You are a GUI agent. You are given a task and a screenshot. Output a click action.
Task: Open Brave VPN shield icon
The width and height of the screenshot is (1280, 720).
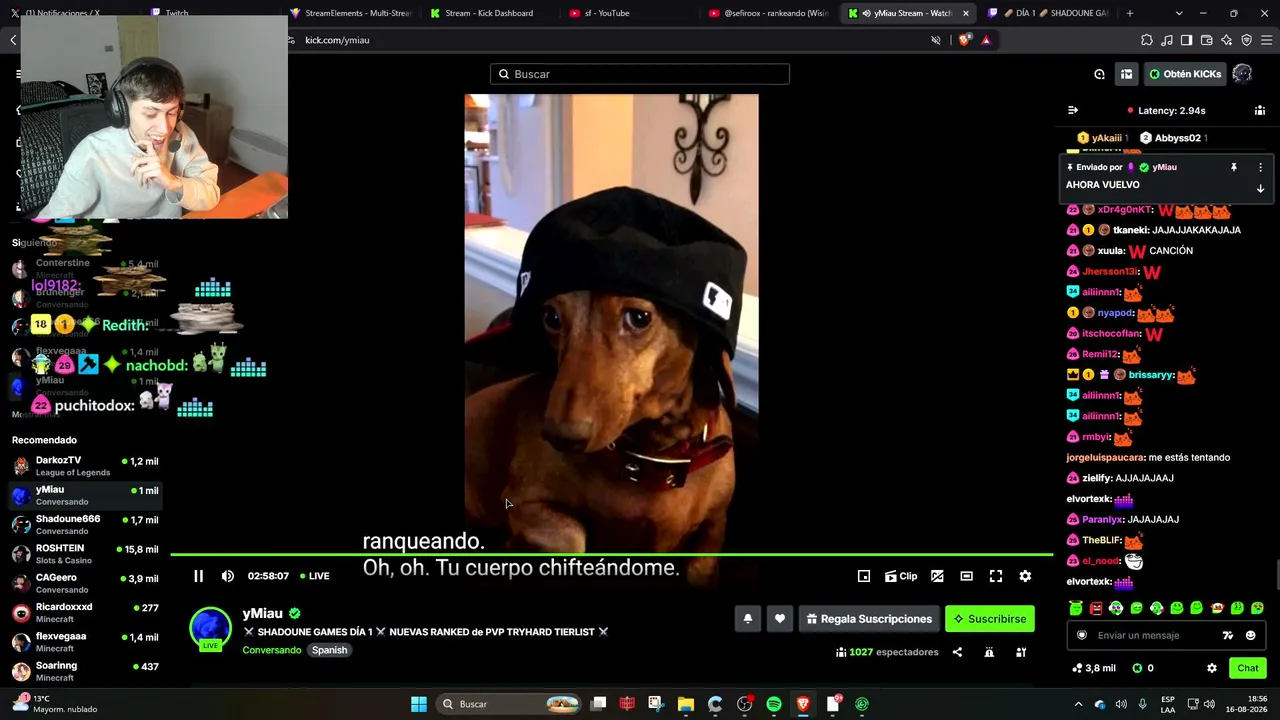pyautogui.click(x=1246, y=40)
